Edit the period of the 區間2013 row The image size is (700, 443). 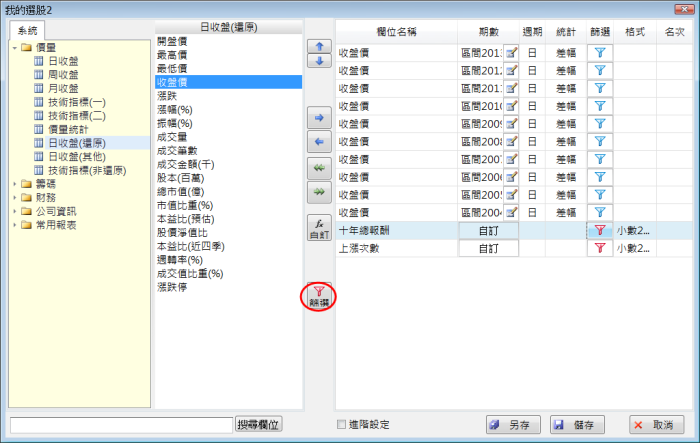coord(511,53)
